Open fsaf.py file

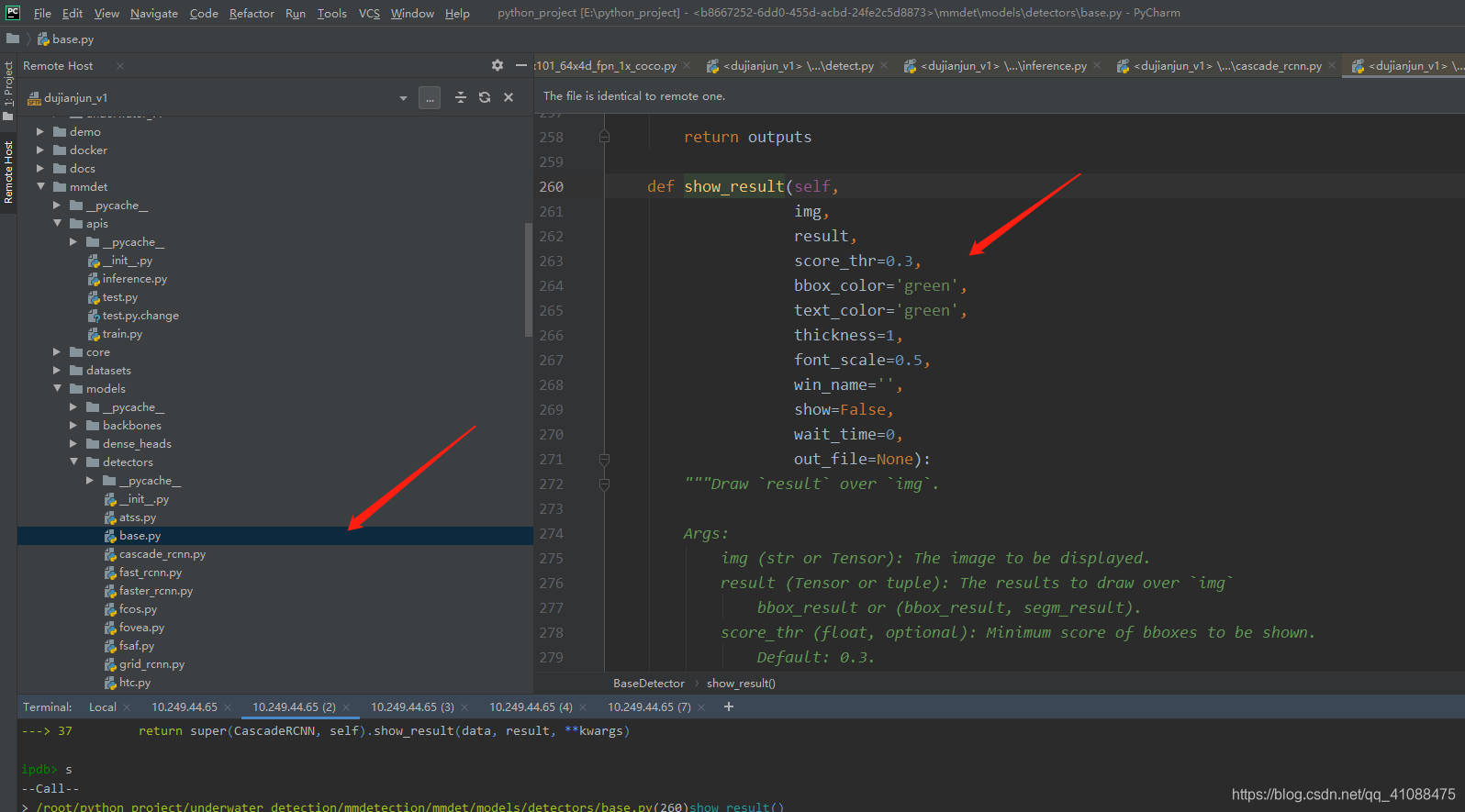tap(136, 646)
